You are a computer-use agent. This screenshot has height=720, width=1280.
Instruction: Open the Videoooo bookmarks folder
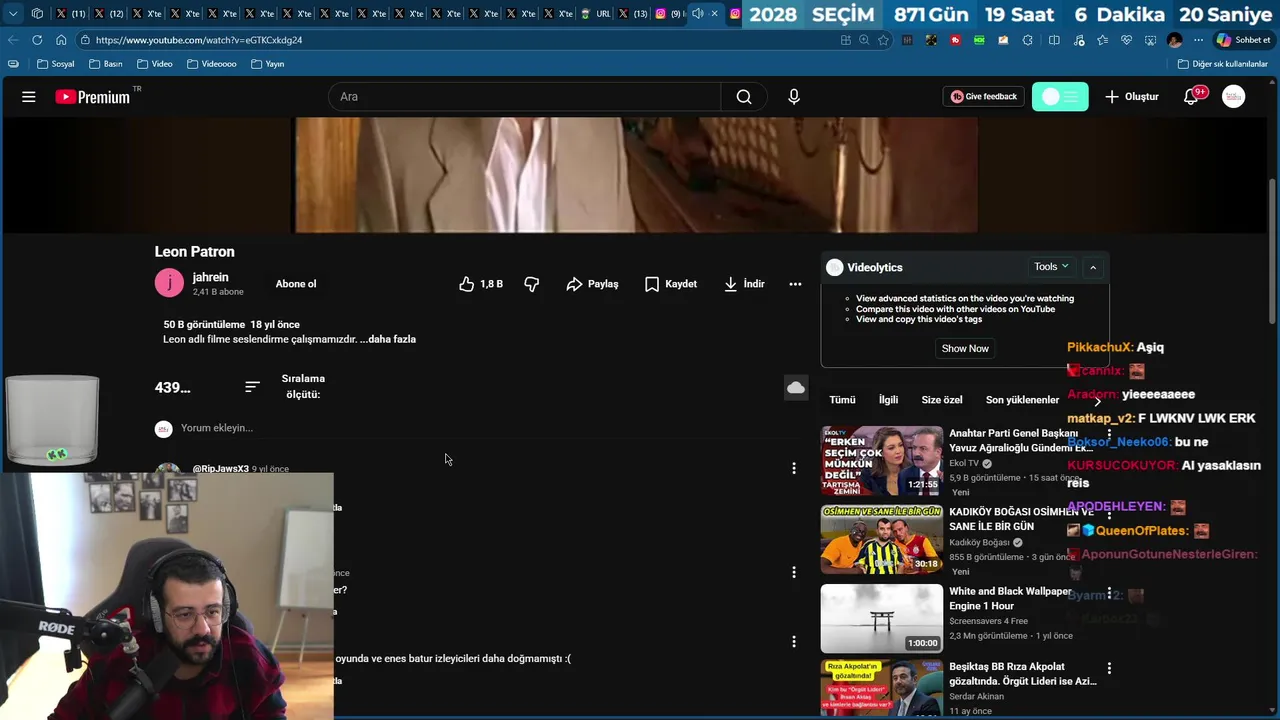[x=211, y=64]
